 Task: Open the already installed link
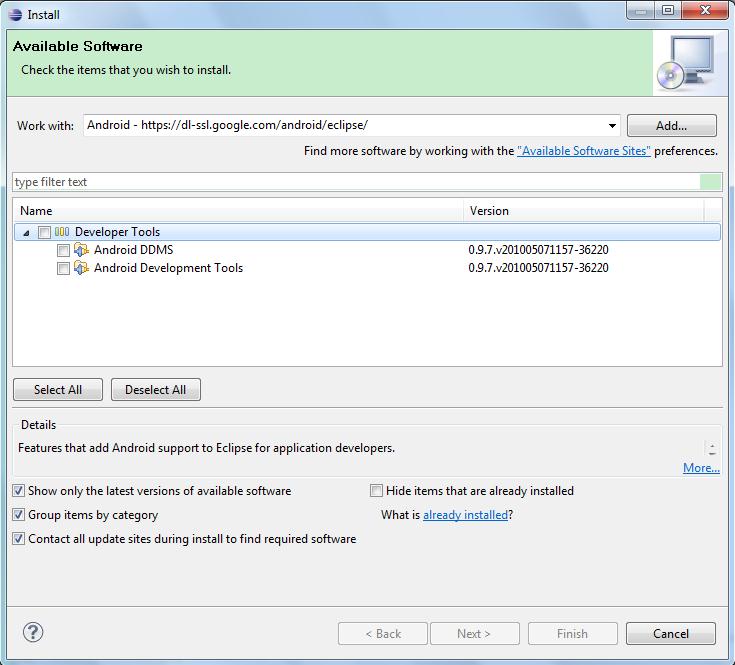coord(465,515)
